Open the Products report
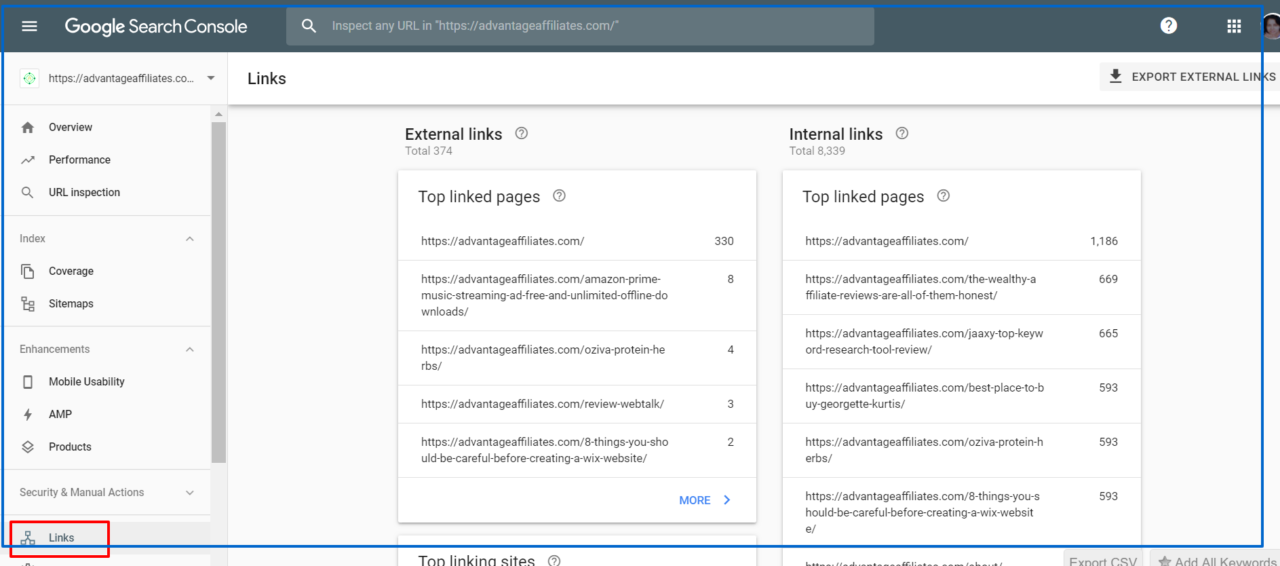 point(105,447)
